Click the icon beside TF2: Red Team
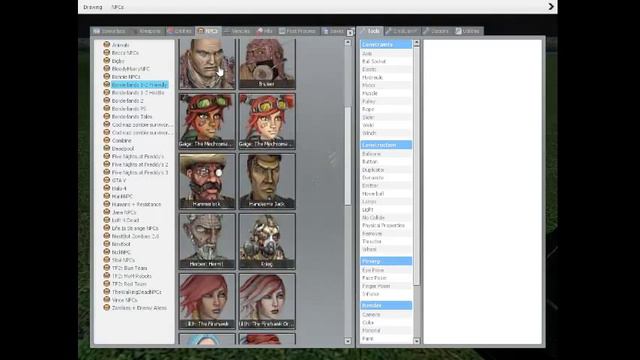This screenshot has height=360, width=640. [x=107, y=283]
